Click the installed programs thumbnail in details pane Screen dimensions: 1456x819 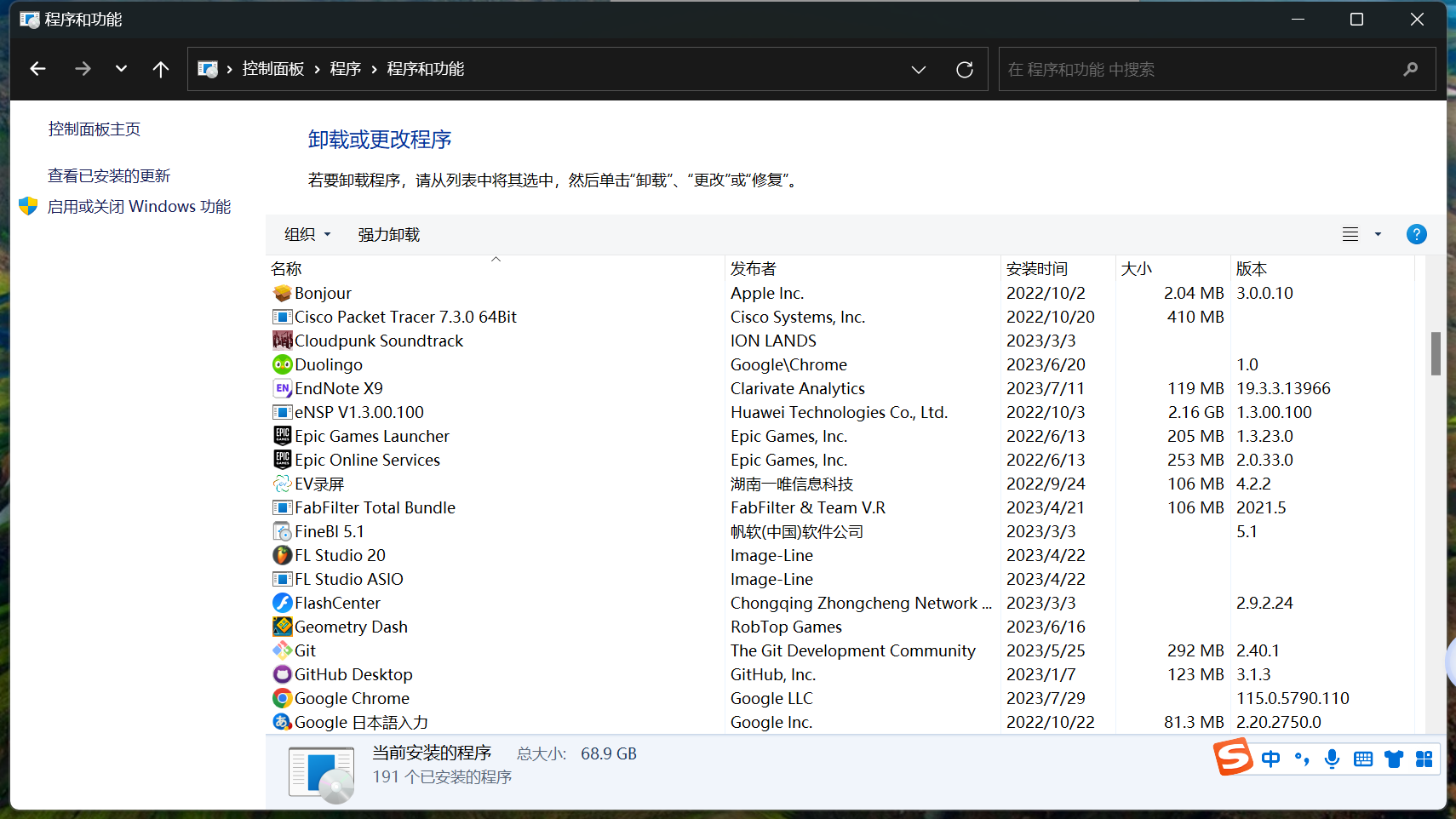click(x=322, y=774)
